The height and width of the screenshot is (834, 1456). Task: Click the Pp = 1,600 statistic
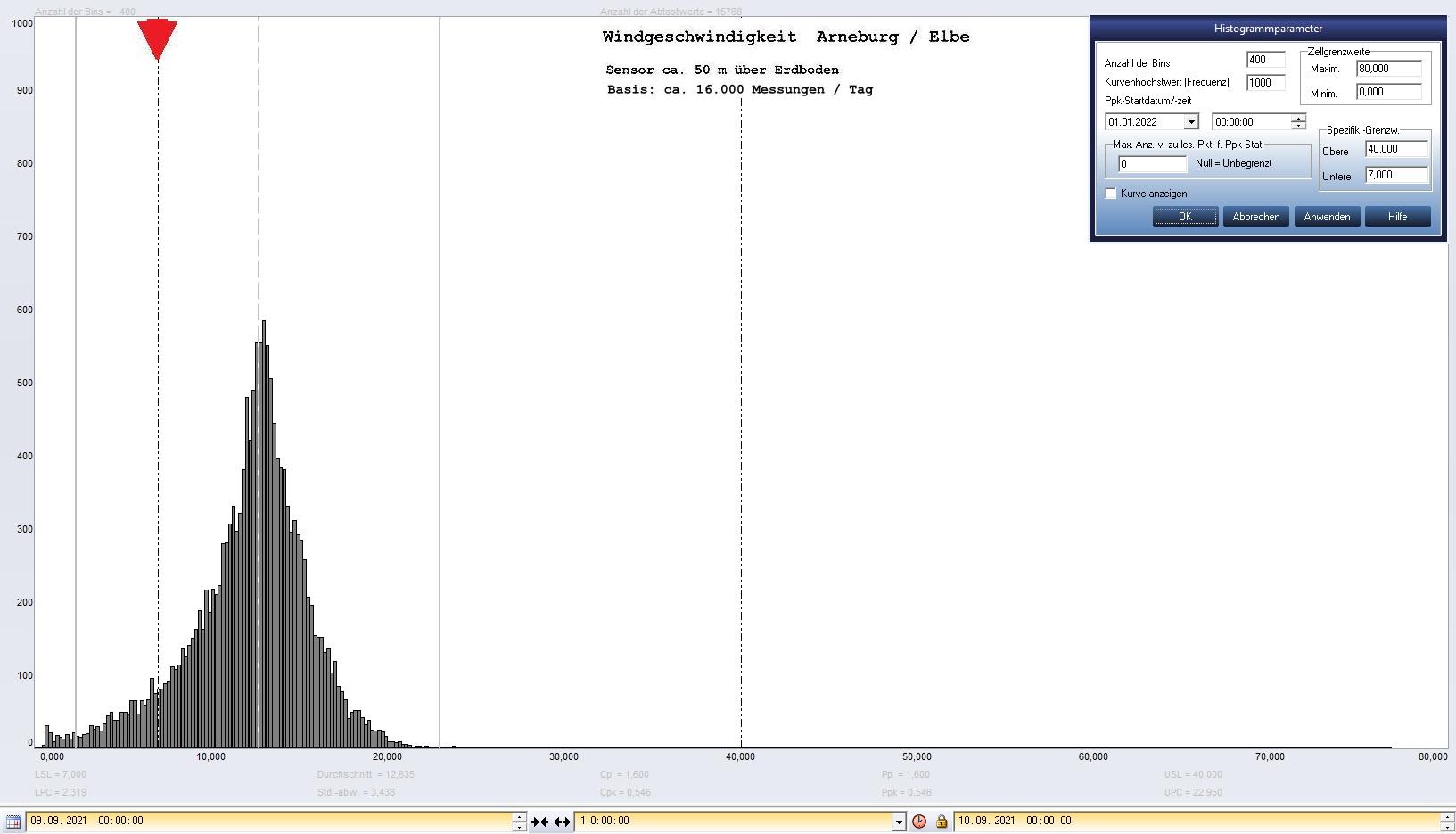pos(906,775)
